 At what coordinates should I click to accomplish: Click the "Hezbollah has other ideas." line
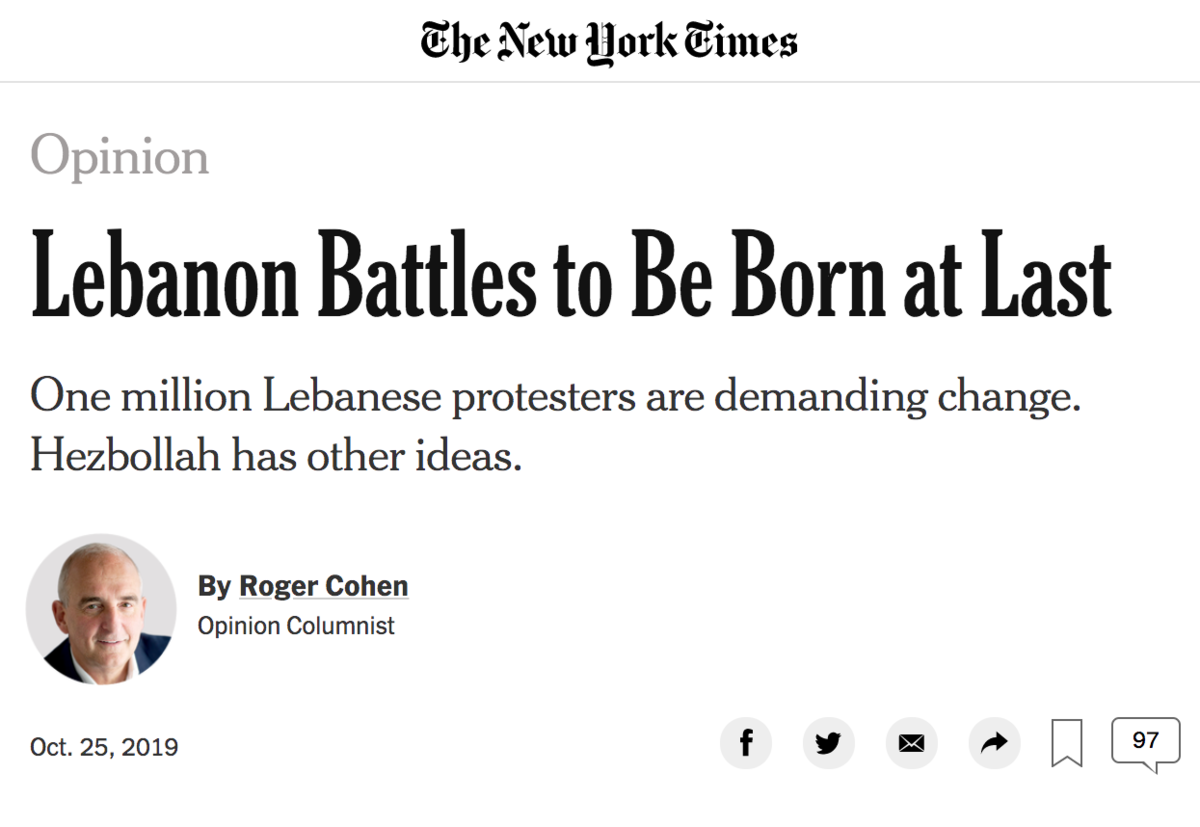pyautogui.click(x=277, y=455)
